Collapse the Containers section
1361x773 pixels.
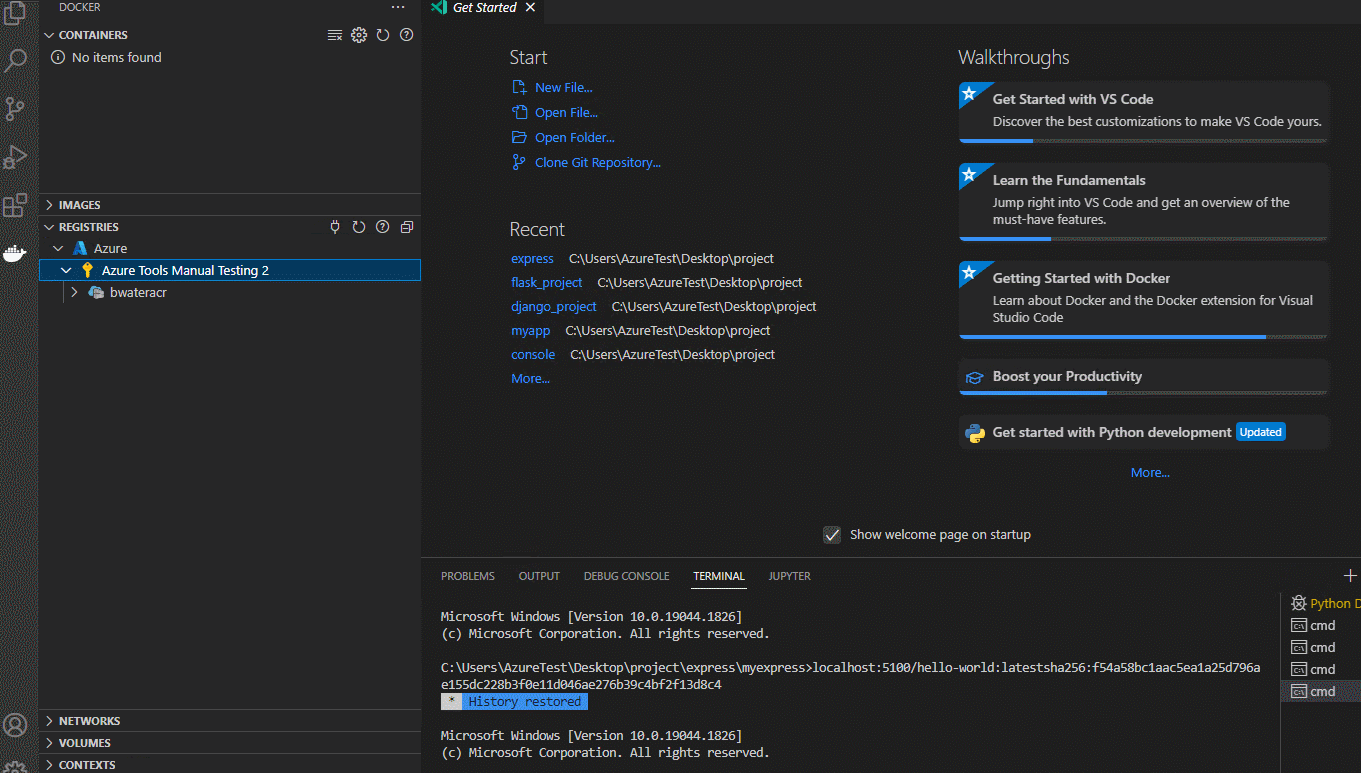click(49, 35)
